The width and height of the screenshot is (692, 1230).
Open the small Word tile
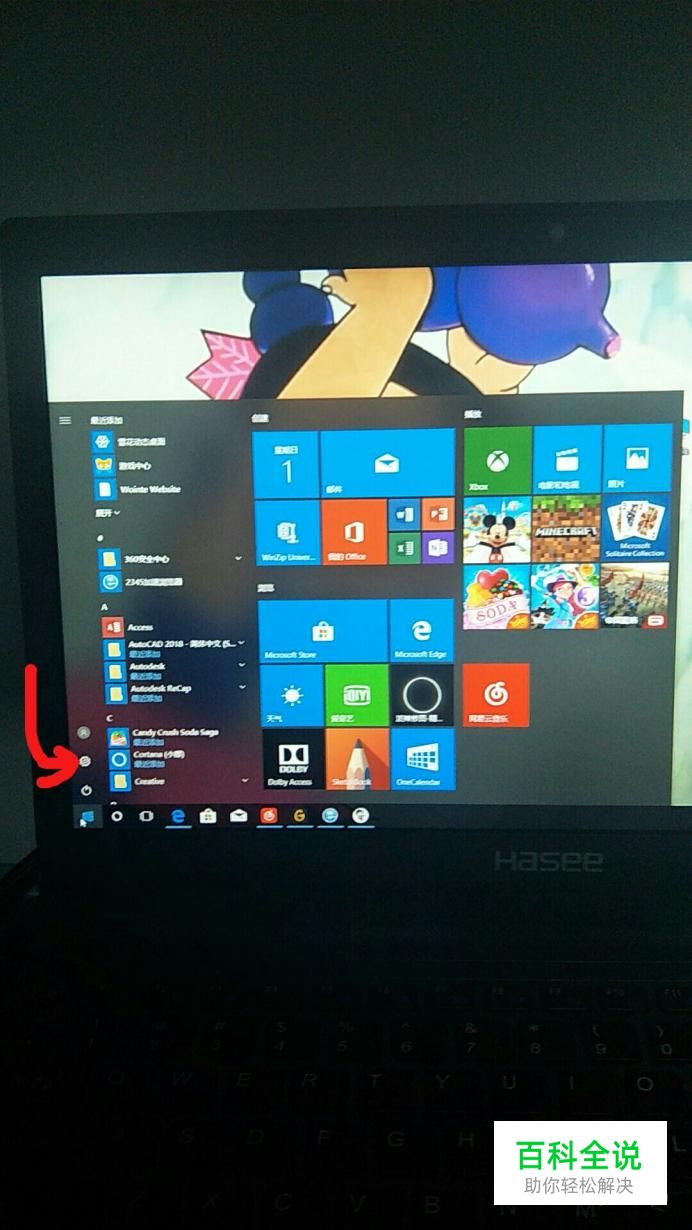point(405,516)
